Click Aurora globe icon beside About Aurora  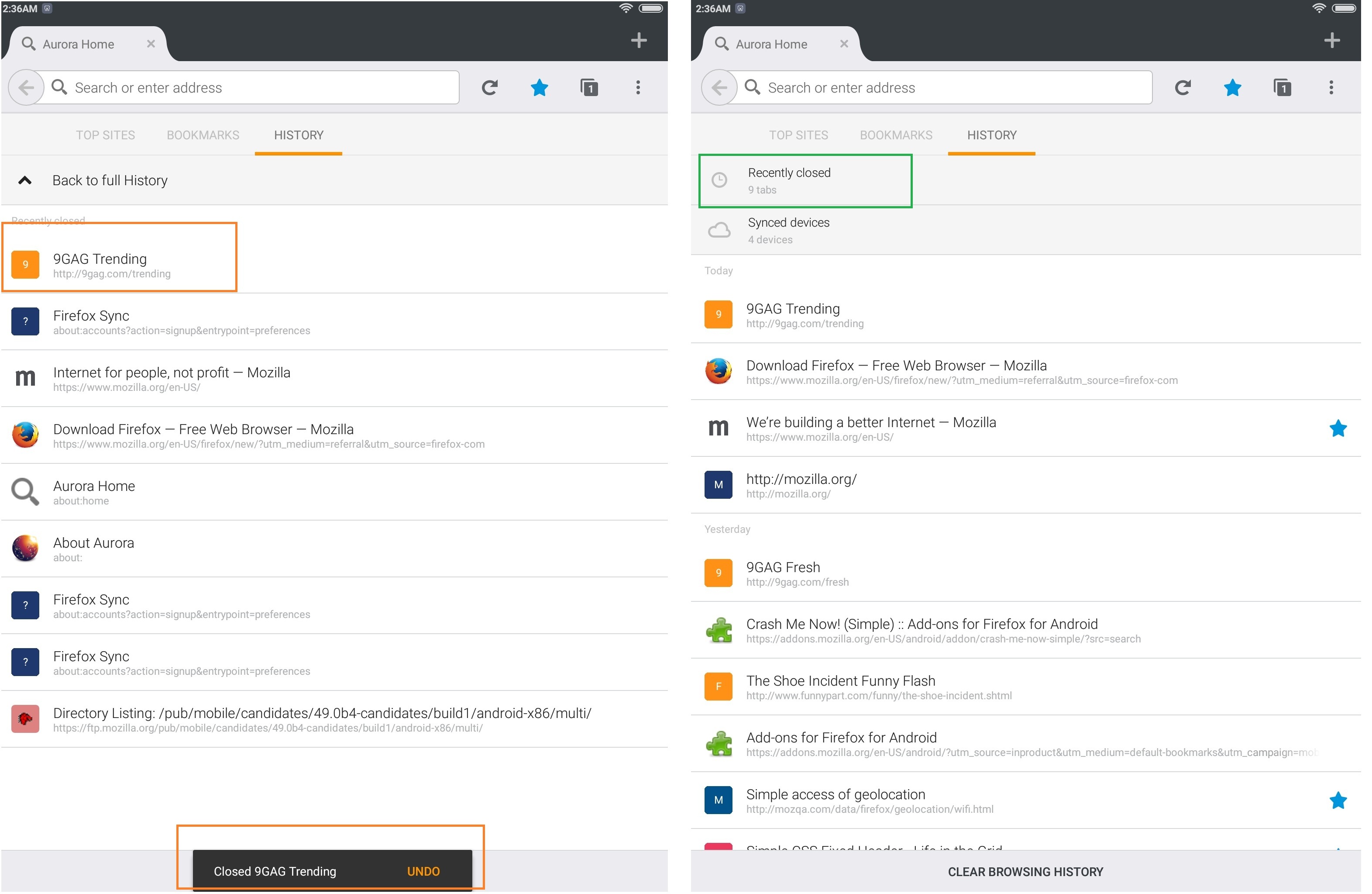(25, 549)
